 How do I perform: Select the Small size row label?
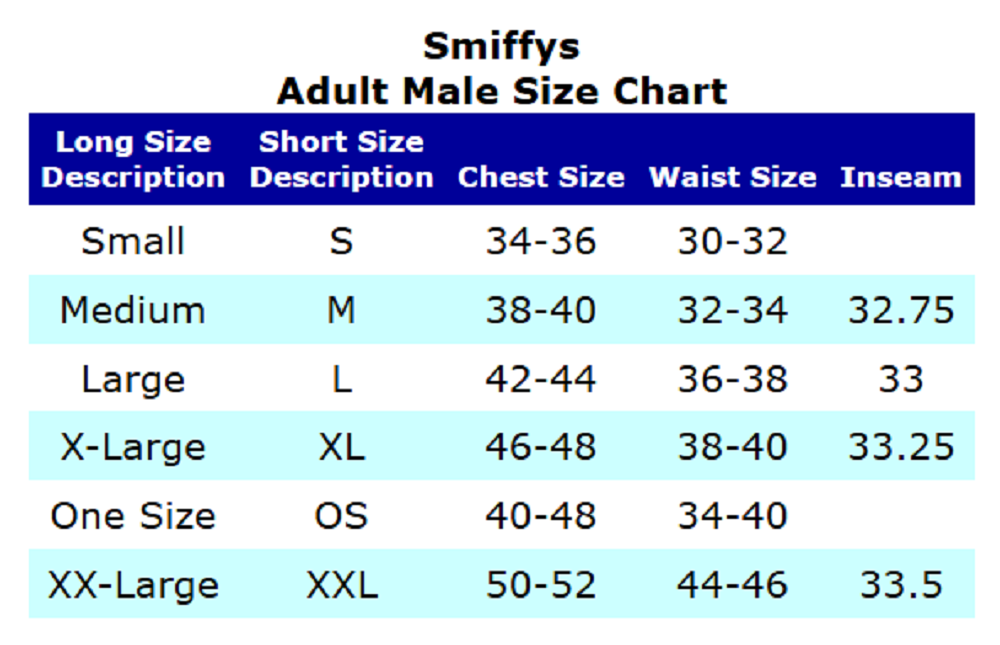(133, 241)
